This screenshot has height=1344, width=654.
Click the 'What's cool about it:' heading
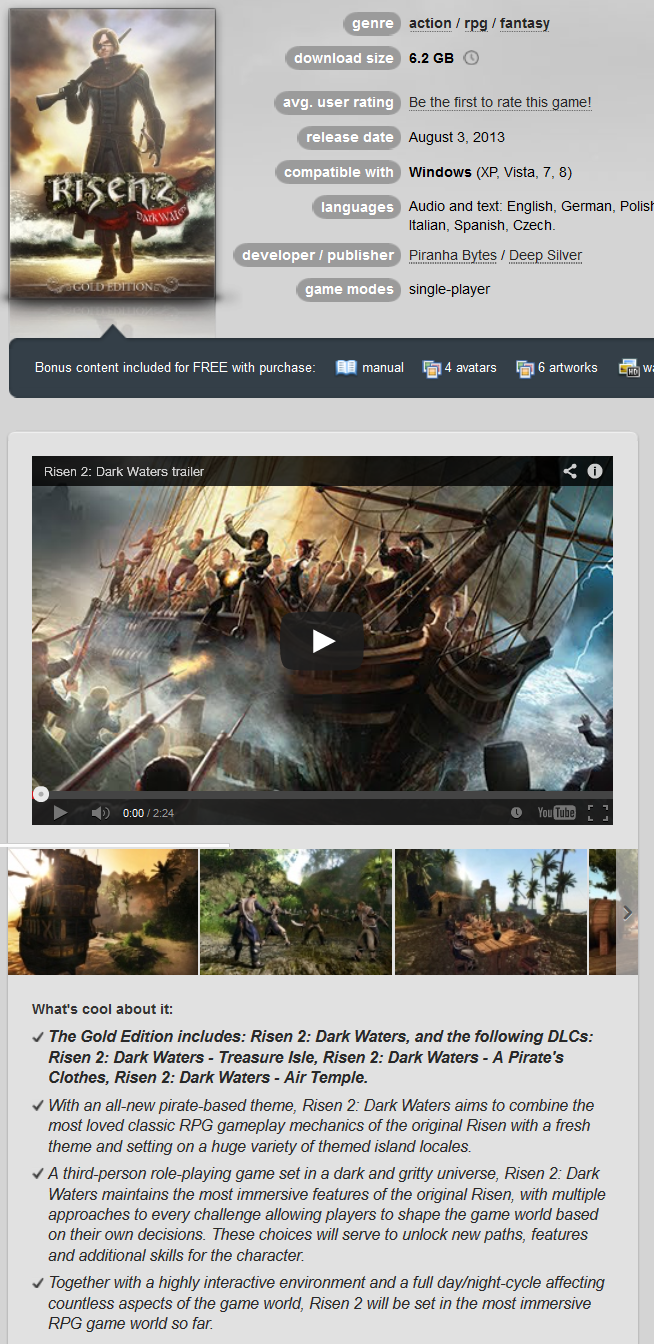tap(102, 1009)
